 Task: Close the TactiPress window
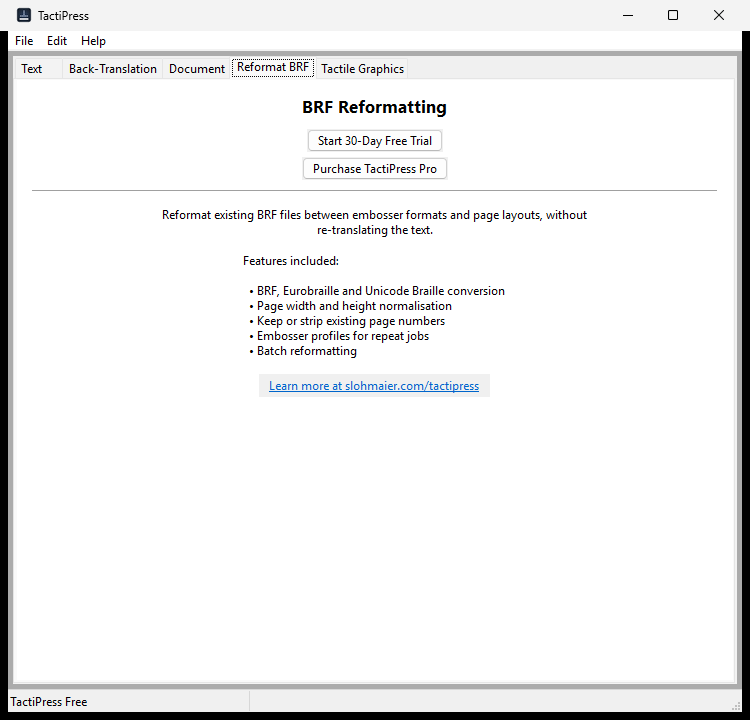tap(719, 15)
